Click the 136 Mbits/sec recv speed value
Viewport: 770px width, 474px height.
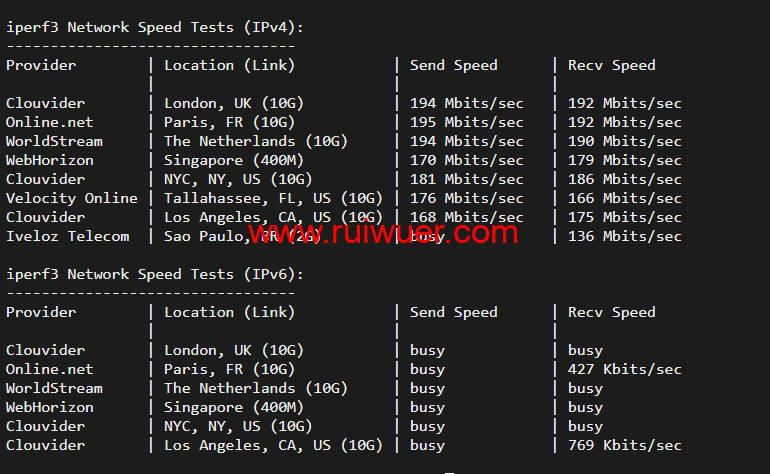coord(625,236)
